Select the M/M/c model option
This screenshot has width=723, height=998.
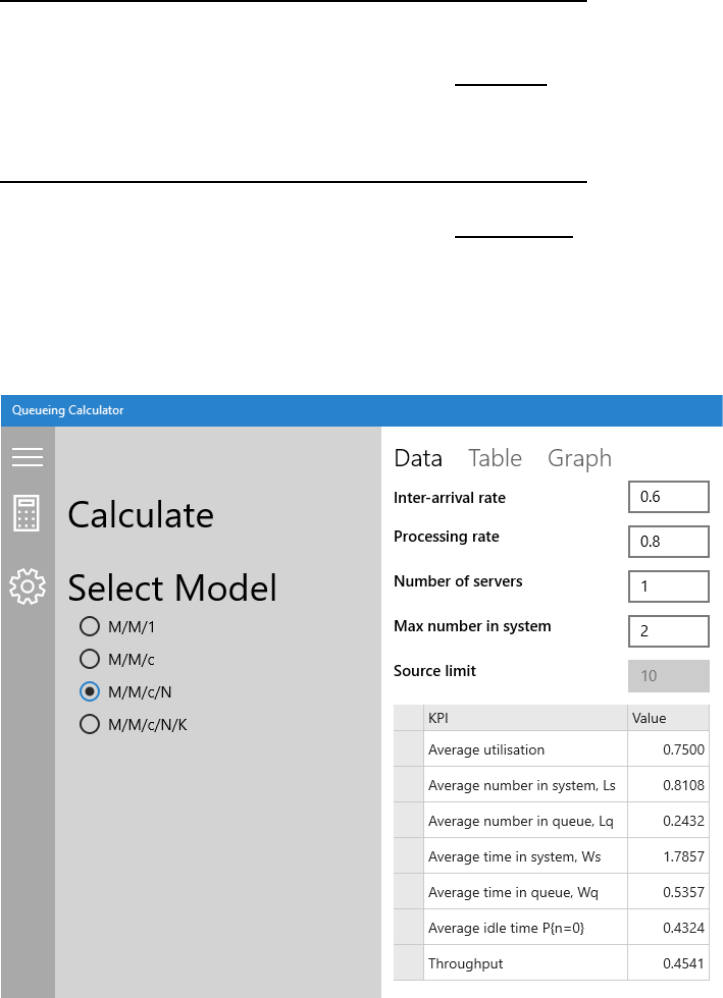click(89, 659)
